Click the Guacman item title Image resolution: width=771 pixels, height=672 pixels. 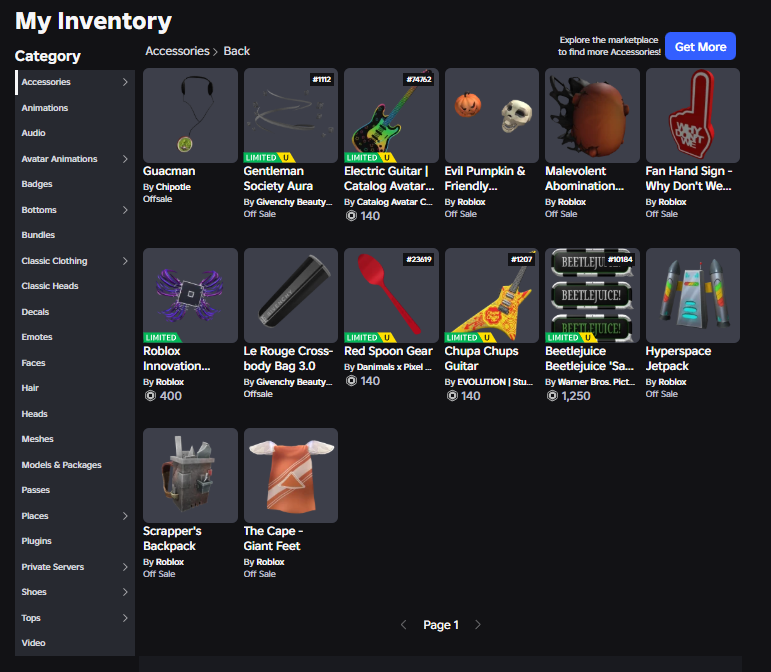coord(169,171)
